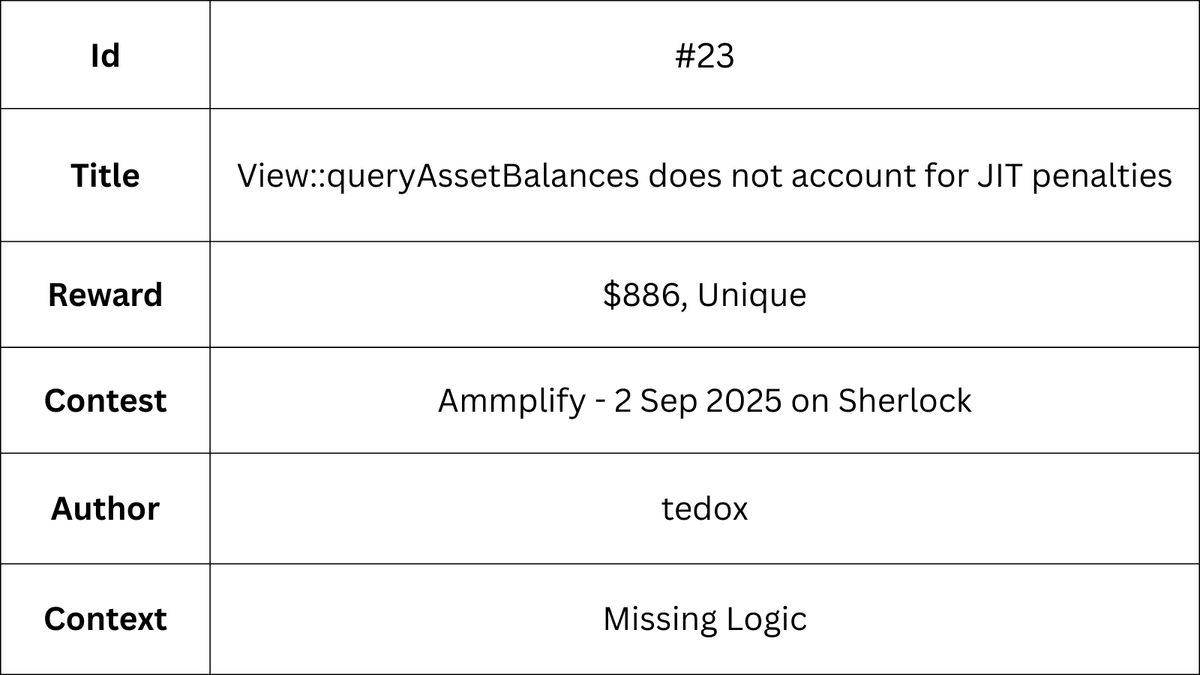Click the Title row label
Viewport: 1200px width, 675px height.
(105, 176)
